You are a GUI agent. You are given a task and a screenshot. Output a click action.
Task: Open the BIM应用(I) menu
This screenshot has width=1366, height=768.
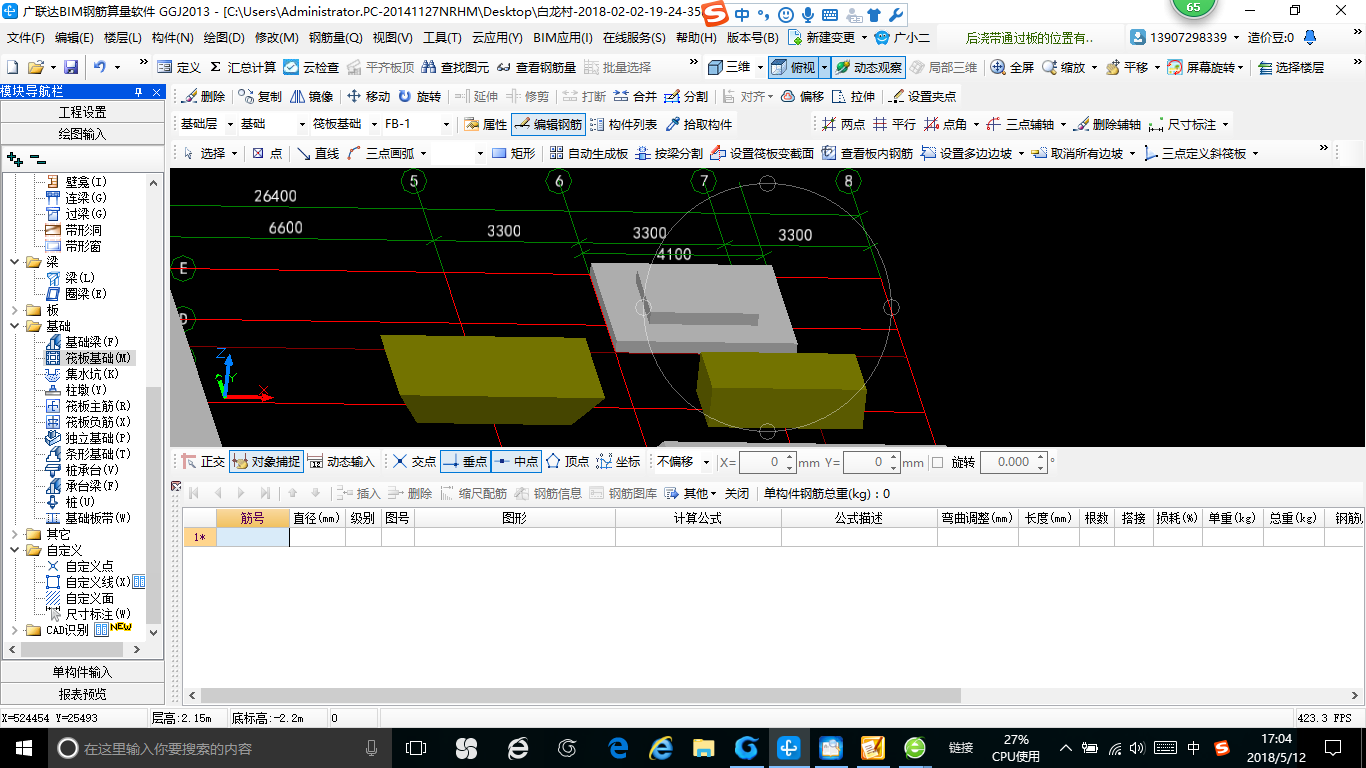point(562,37)
